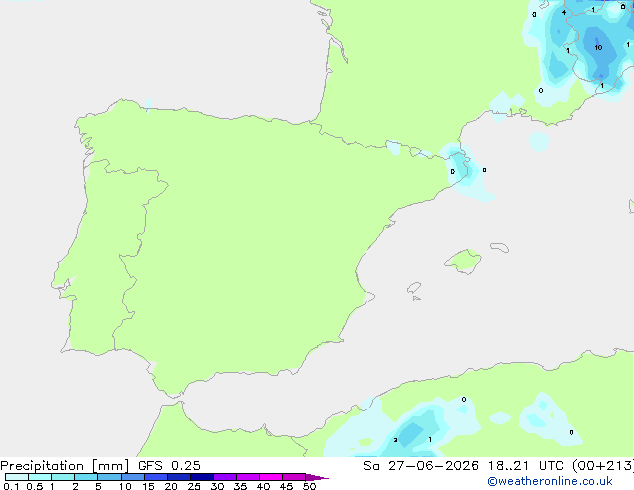Click the Ibiza island outline
Viewport: 634px width, 490px height.
click(x=414, y=288)
